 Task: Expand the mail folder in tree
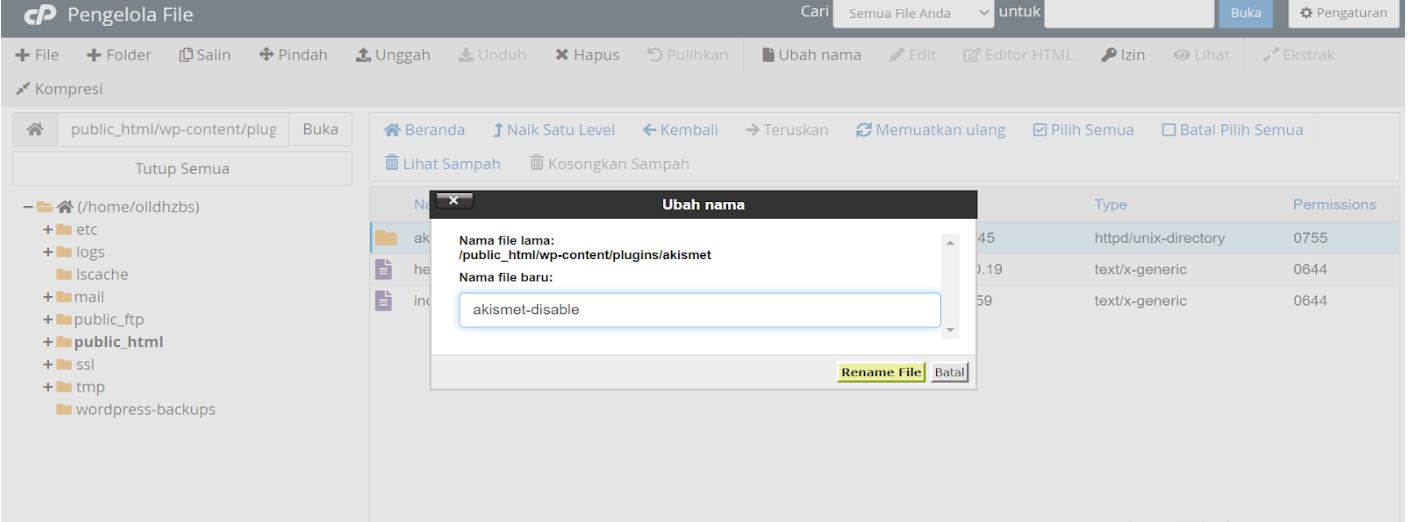coord(48,297)
